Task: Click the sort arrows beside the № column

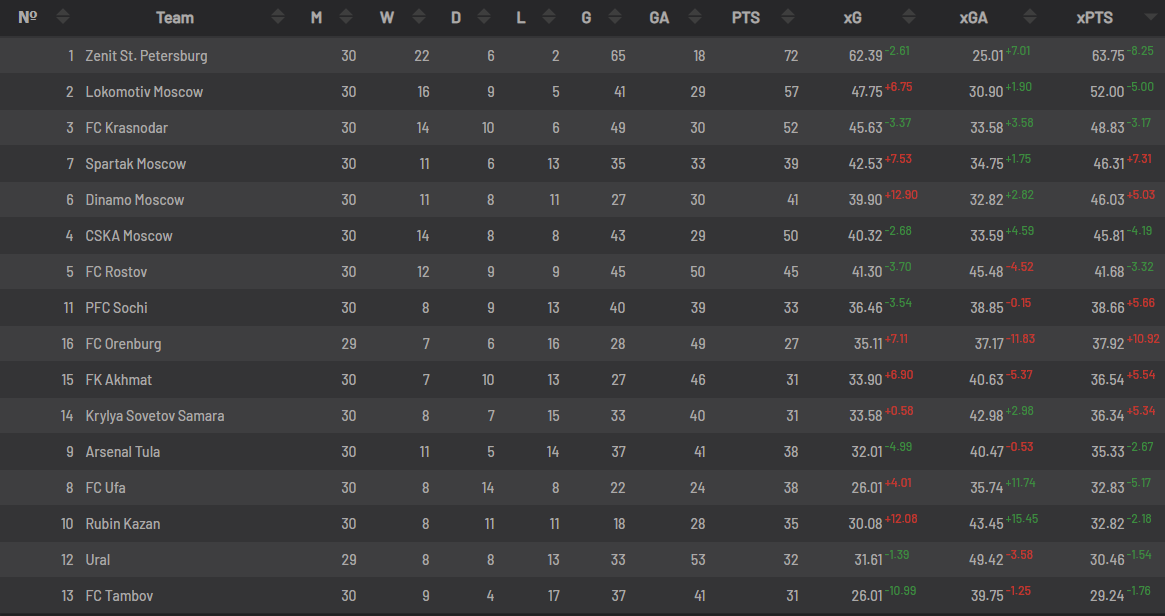Action: point(62,17)
